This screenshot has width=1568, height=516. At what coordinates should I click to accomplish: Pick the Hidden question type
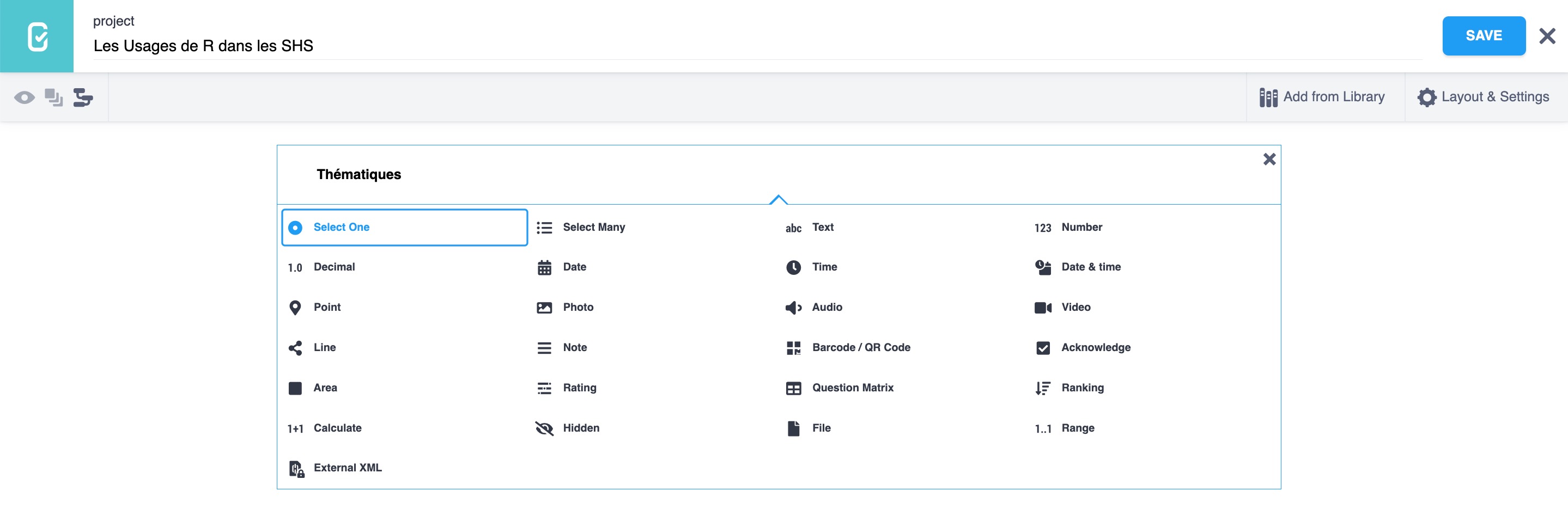click(580, 428)
